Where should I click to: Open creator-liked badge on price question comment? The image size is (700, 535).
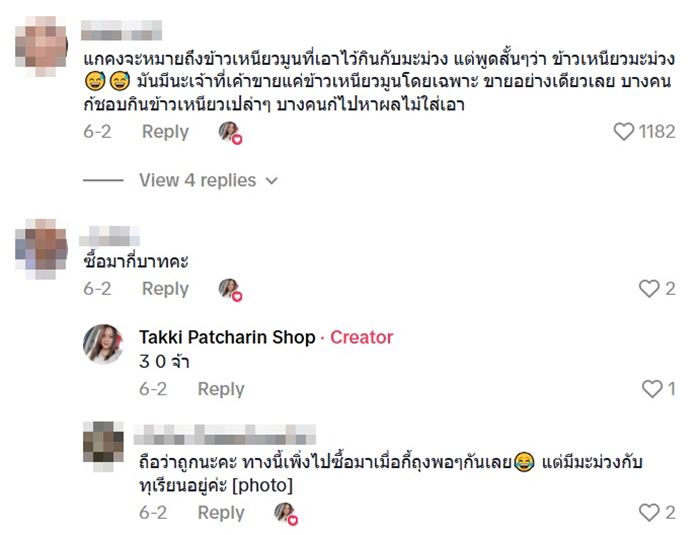click(230, 290)
